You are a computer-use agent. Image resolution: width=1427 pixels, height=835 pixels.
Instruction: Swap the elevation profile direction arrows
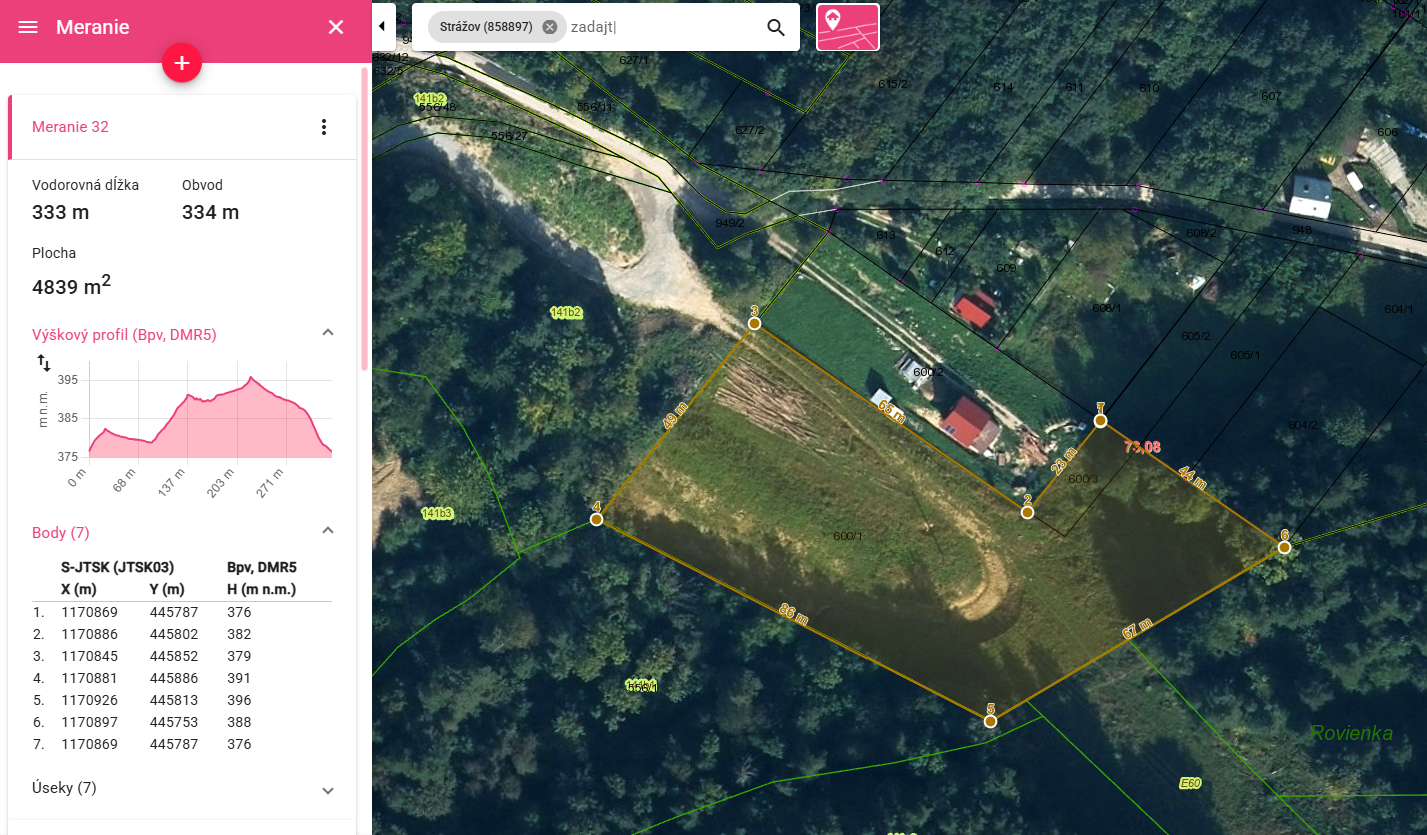pos(44,363)
